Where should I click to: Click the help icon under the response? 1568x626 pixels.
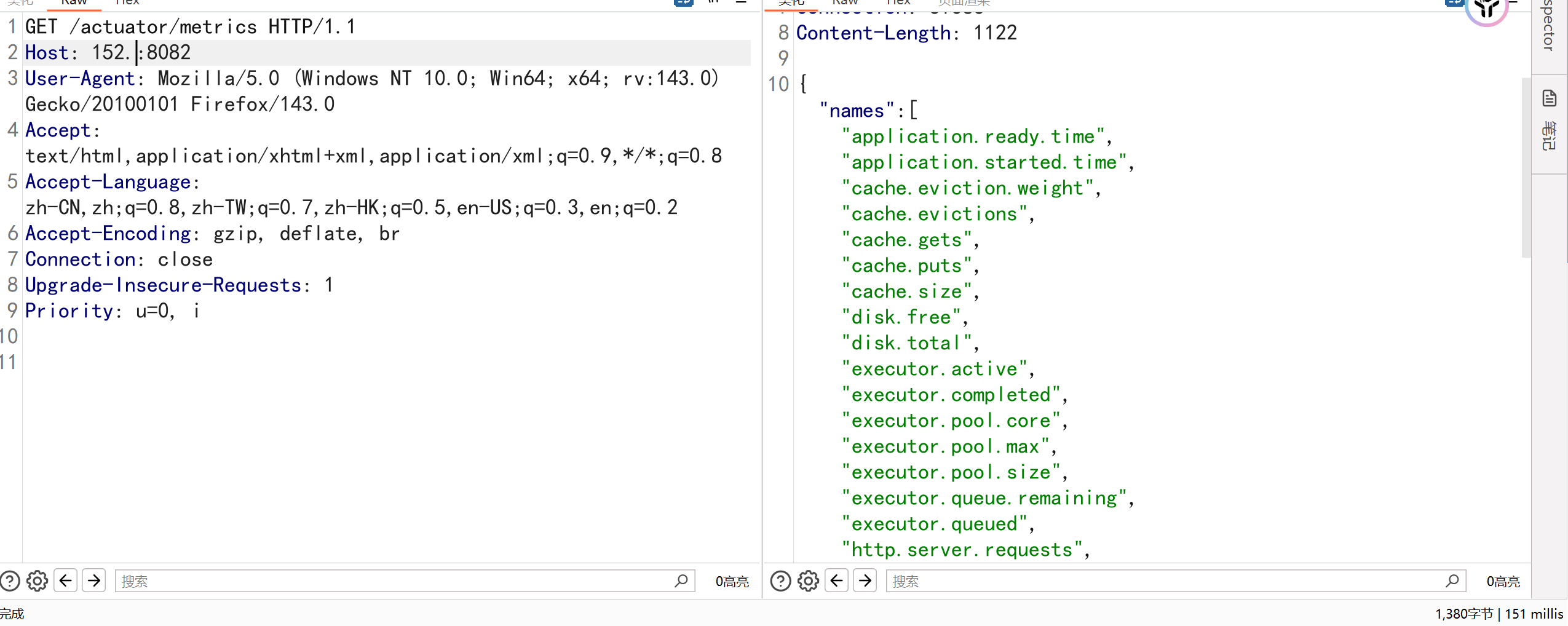pyautogui.click(x=780, y=581)
